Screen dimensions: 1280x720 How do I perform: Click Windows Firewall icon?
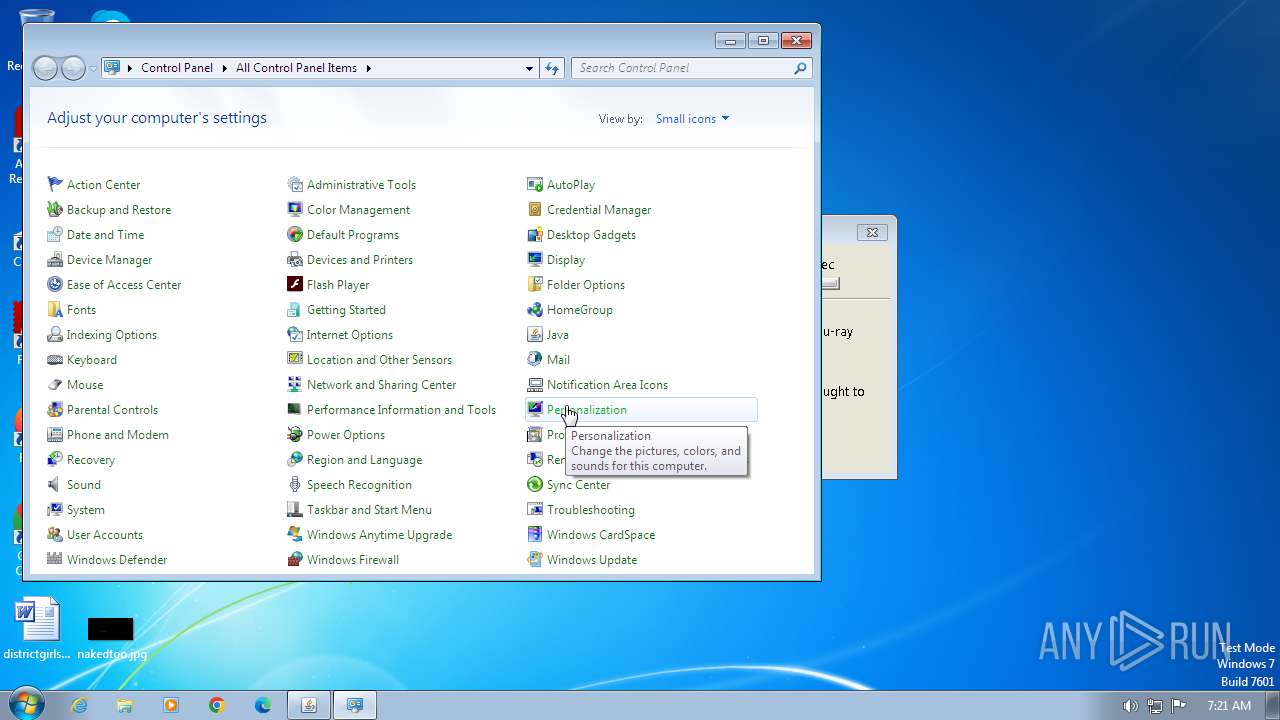point(295,559)
